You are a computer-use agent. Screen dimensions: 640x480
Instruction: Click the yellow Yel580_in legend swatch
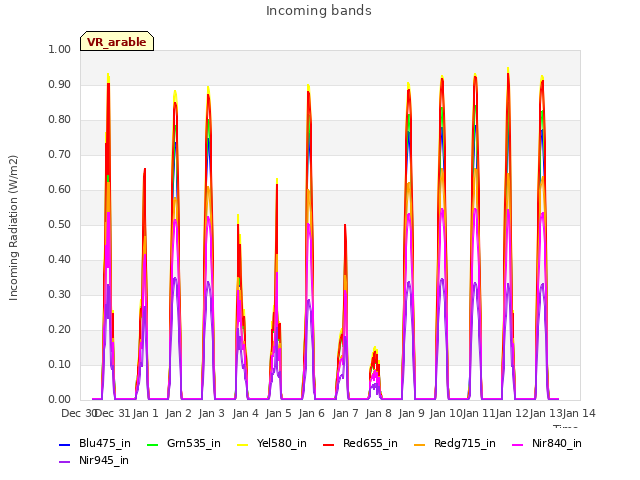(x=242, y=444)
